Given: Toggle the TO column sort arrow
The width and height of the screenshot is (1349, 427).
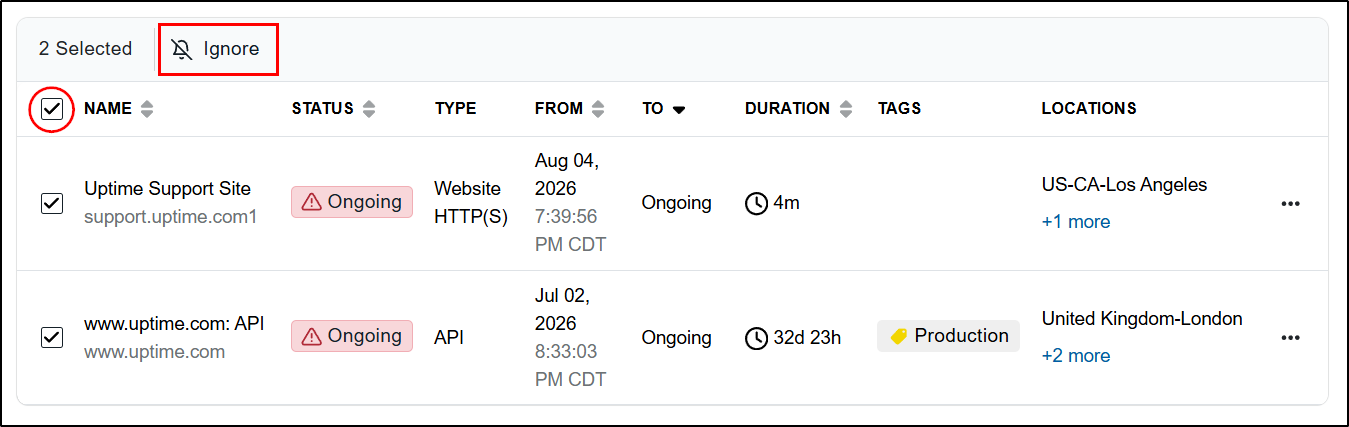Looking at the screenshot, I should [679, 110].
